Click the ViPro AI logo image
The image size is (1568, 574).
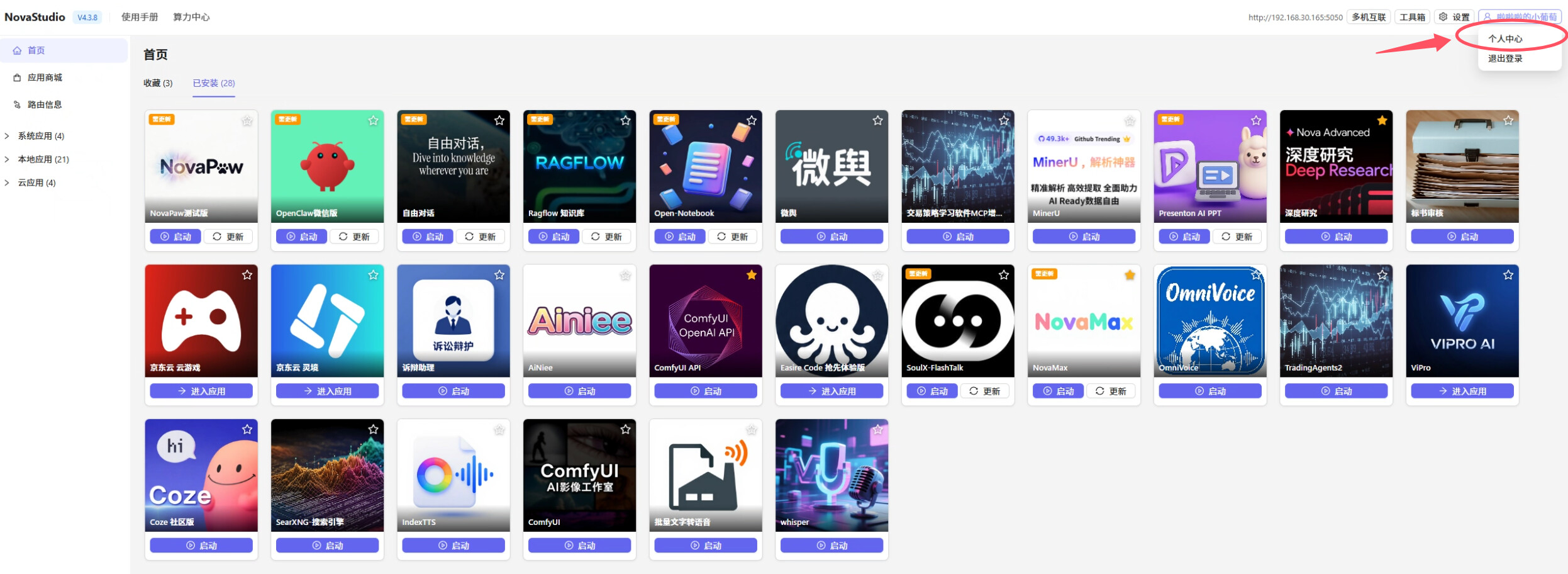coord(1462,321)
